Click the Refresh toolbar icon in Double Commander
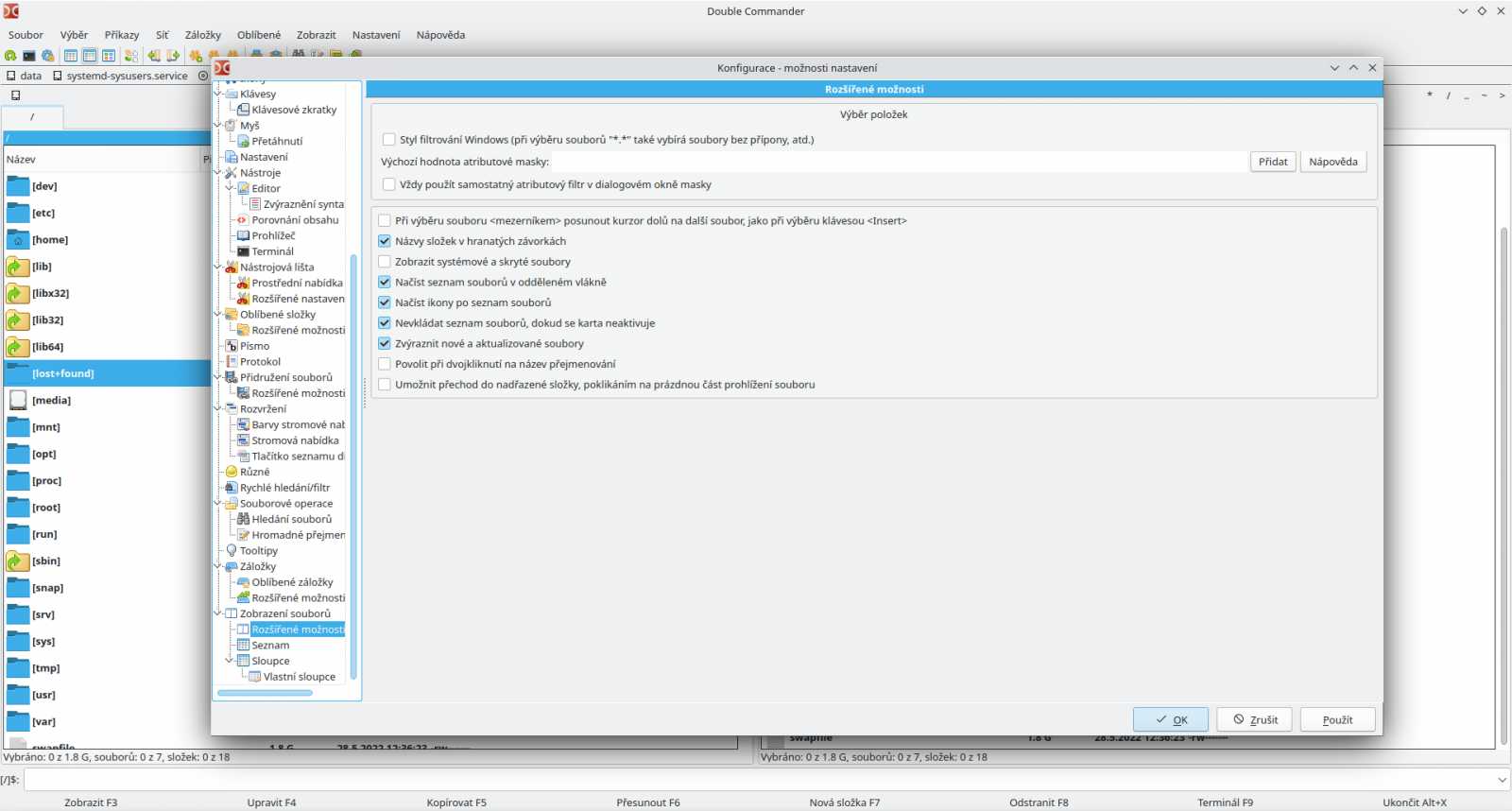1512x811 pixels. (10, 56)
